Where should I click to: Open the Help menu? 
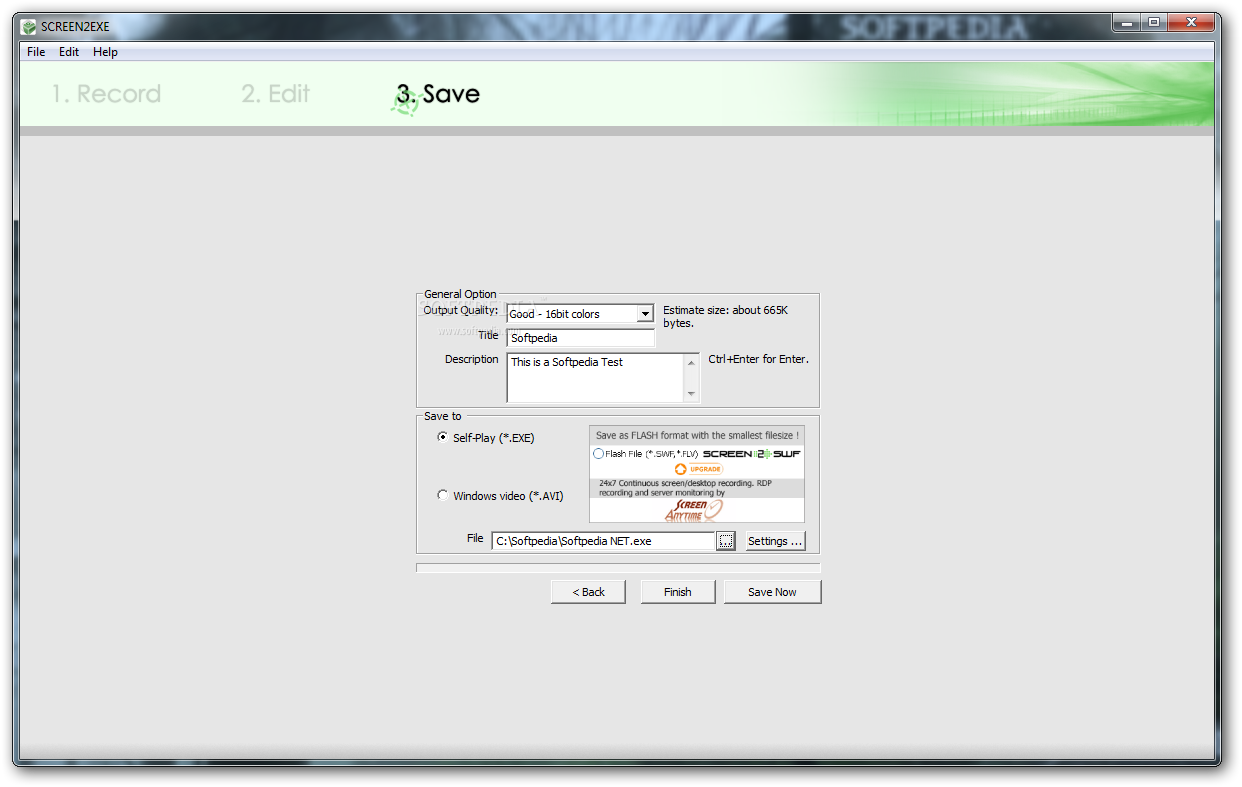pyautogui.click(x=105, y=52)
